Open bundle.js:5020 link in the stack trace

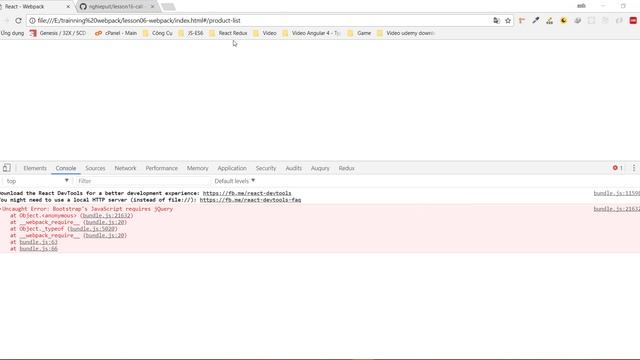[x=92, y=229]
